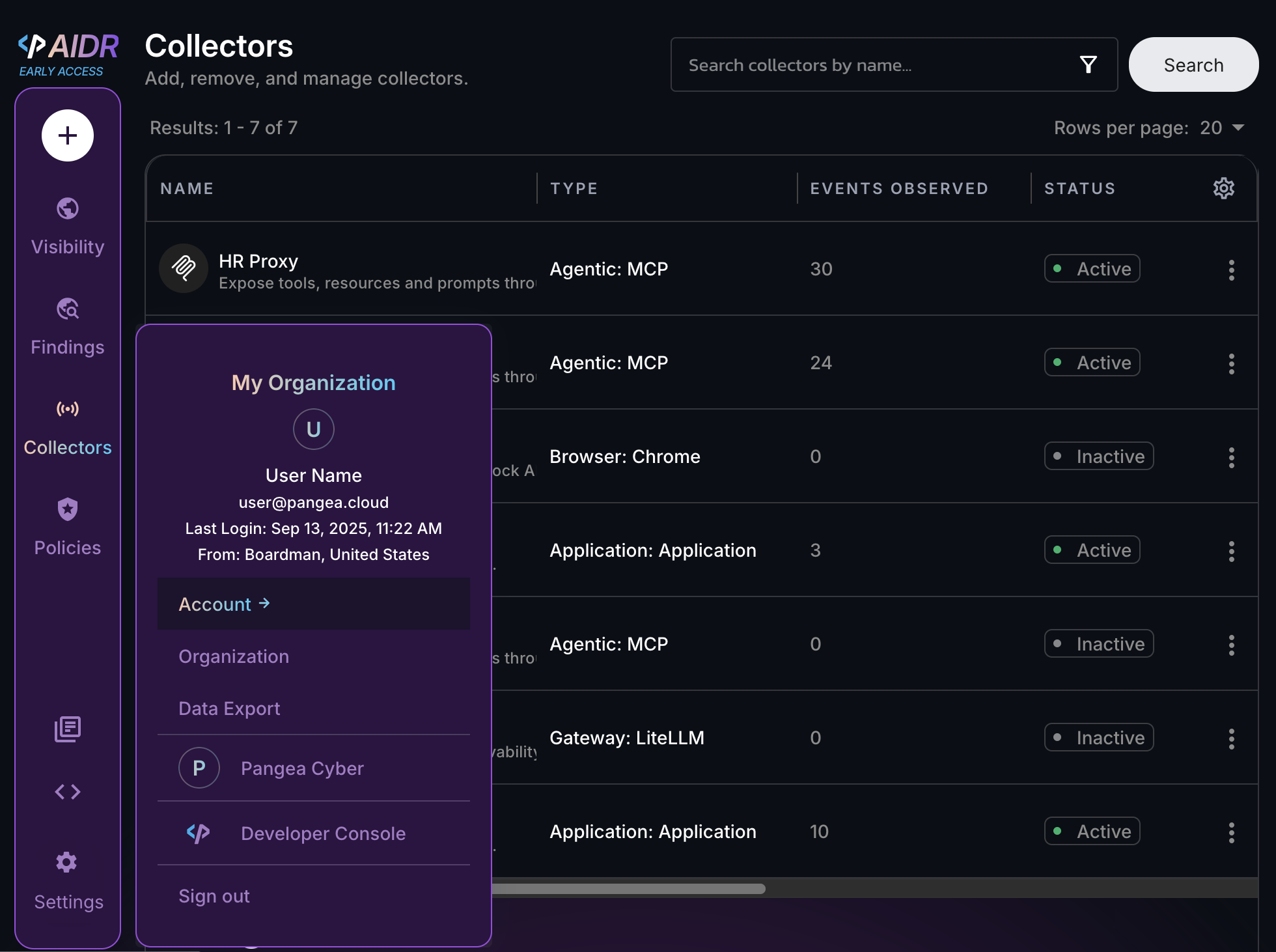
Task: Open the HR Proxy row three-dot menu
Action: 1231,270
